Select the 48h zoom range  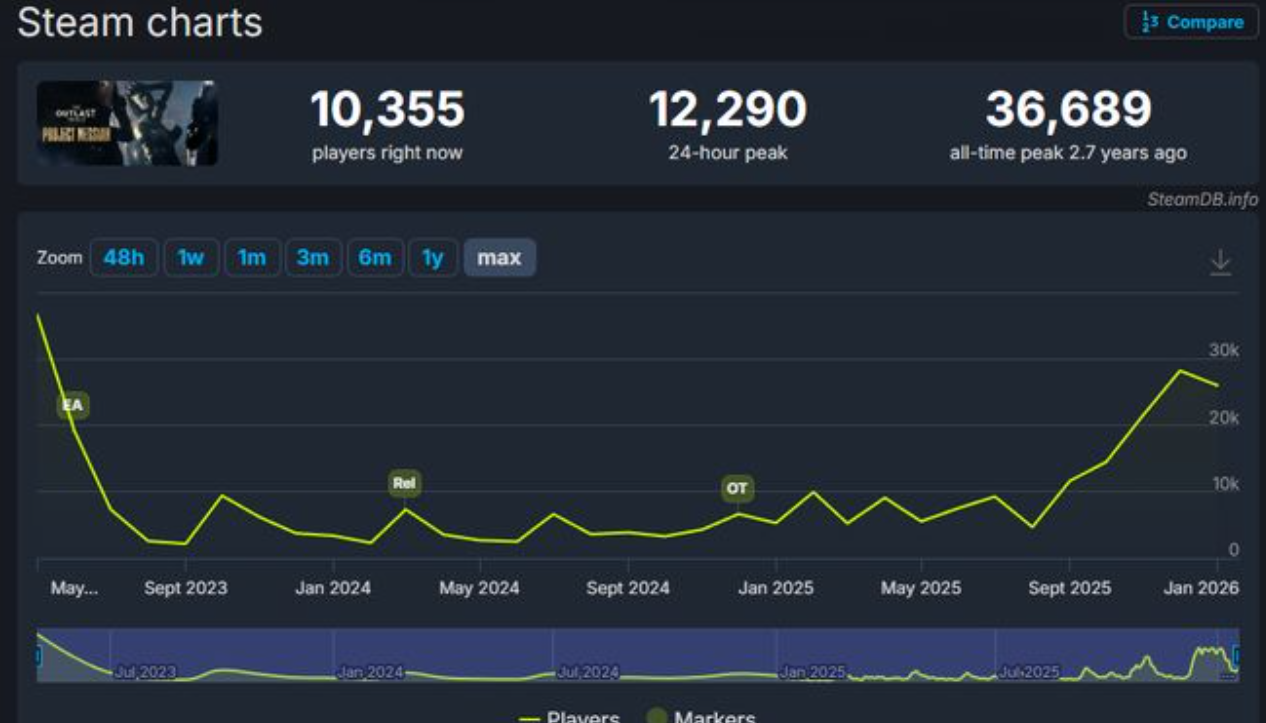124,258
